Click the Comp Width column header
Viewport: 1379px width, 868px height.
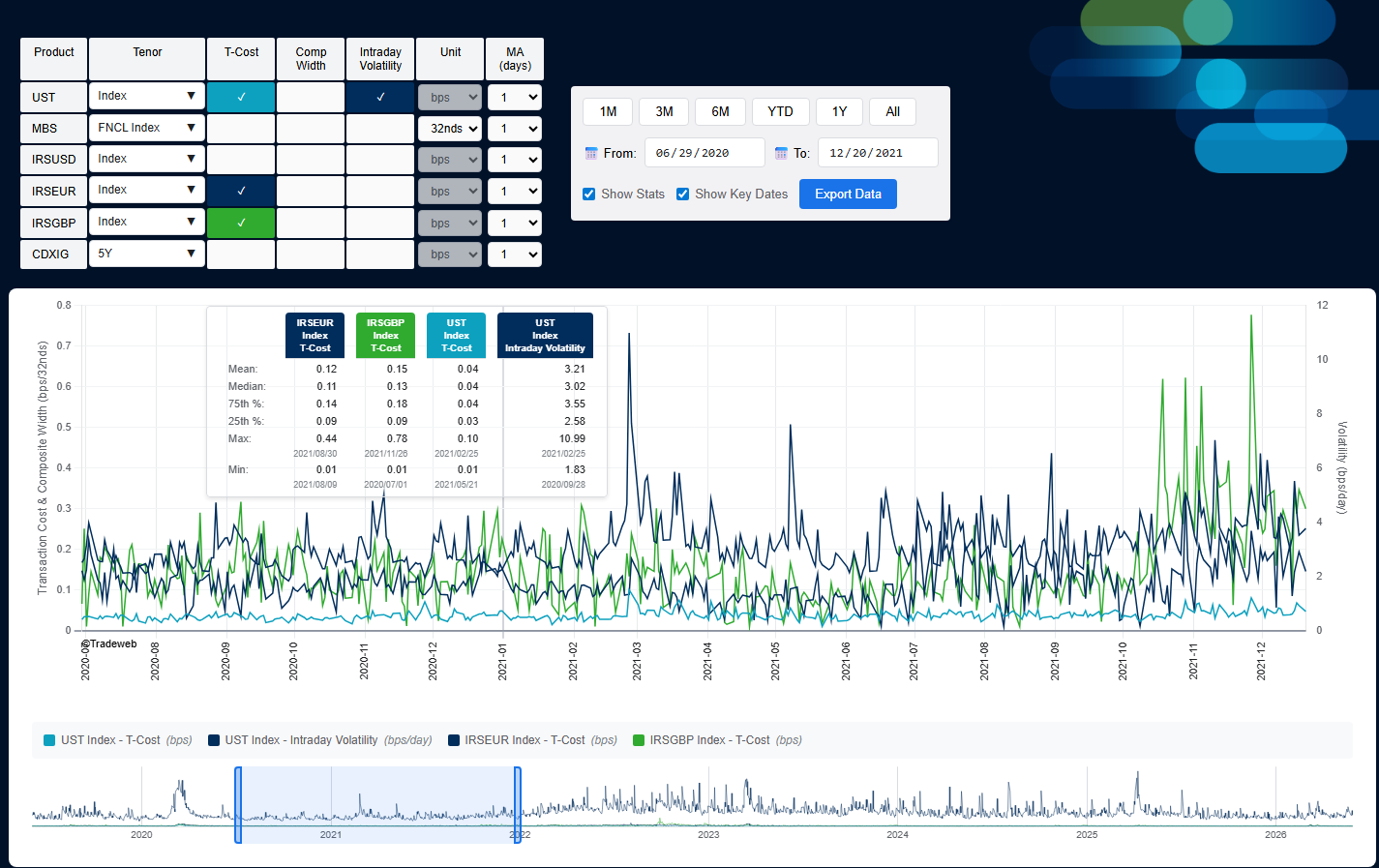pyautogui.click(x=311, y=59)
